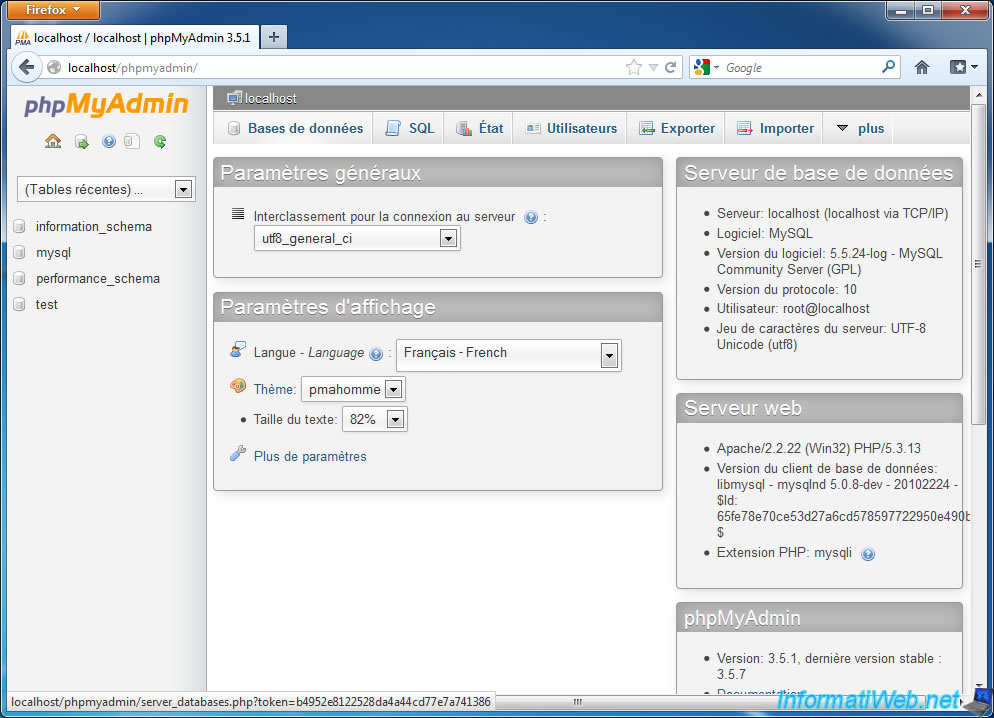Open the mysqli extension documentation icon
This screenshot has width=994, height=718.
click(867, 552)
